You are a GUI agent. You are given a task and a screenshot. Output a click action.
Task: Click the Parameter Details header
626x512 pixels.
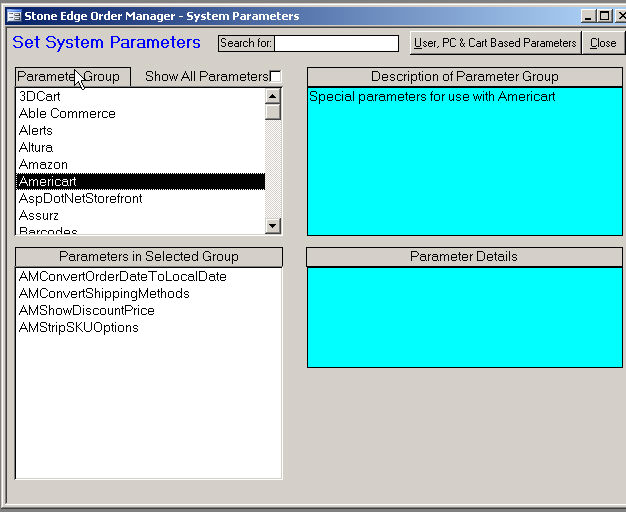pyautogui.click(x=464, y=257)
